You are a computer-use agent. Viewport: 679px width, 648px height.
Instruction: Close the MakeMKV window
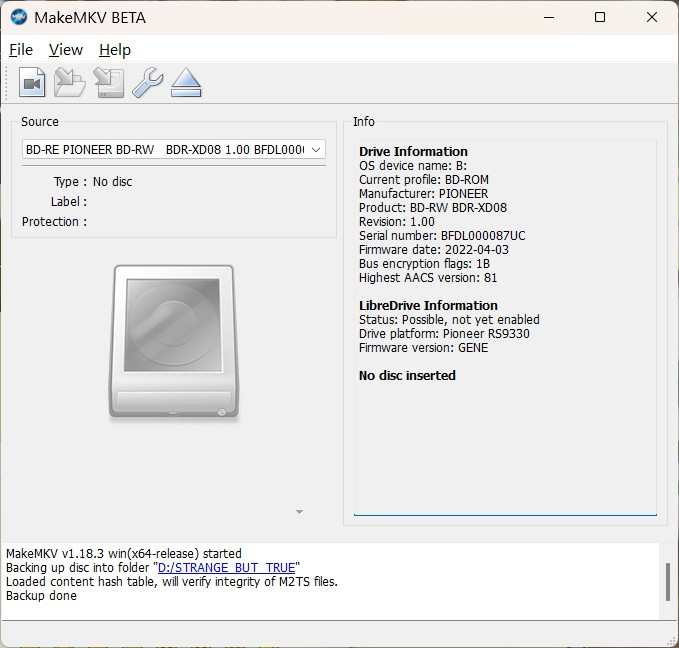pyautogui.click(x=652, y=17)
